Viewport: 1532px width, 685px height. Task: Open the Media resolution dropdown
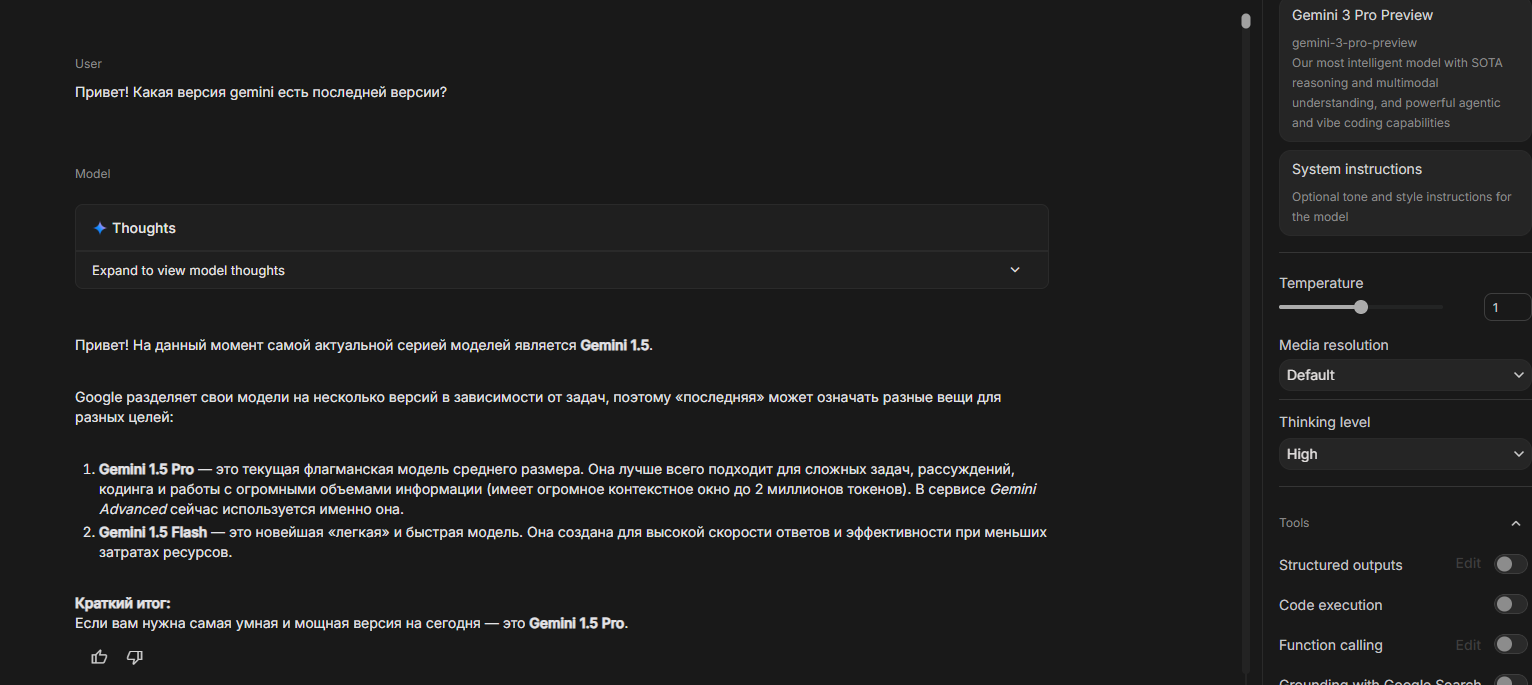click(x=1405, y=375)
